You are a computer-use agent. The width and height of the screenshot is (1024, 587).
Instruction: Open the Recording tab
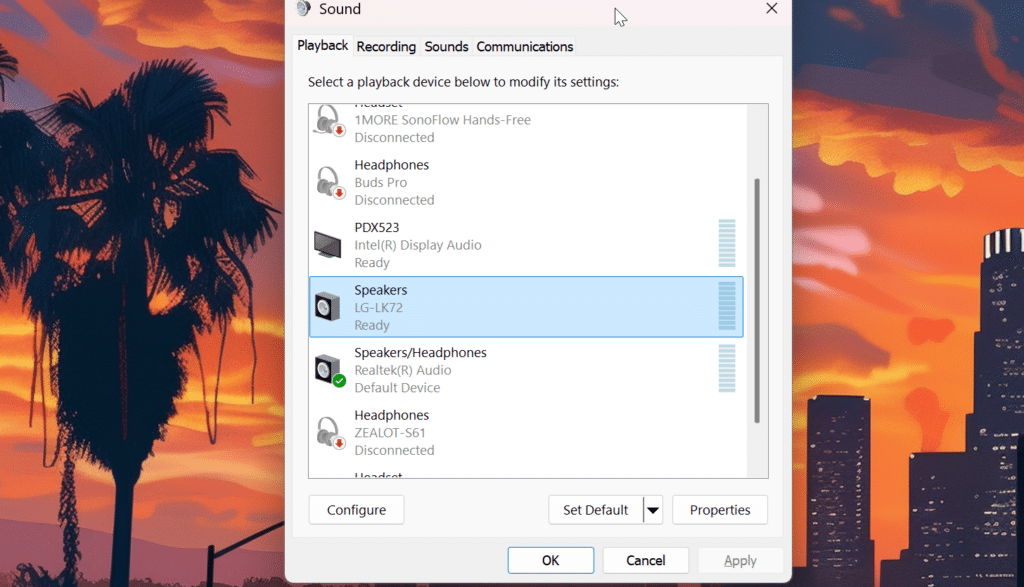[386, 47]
